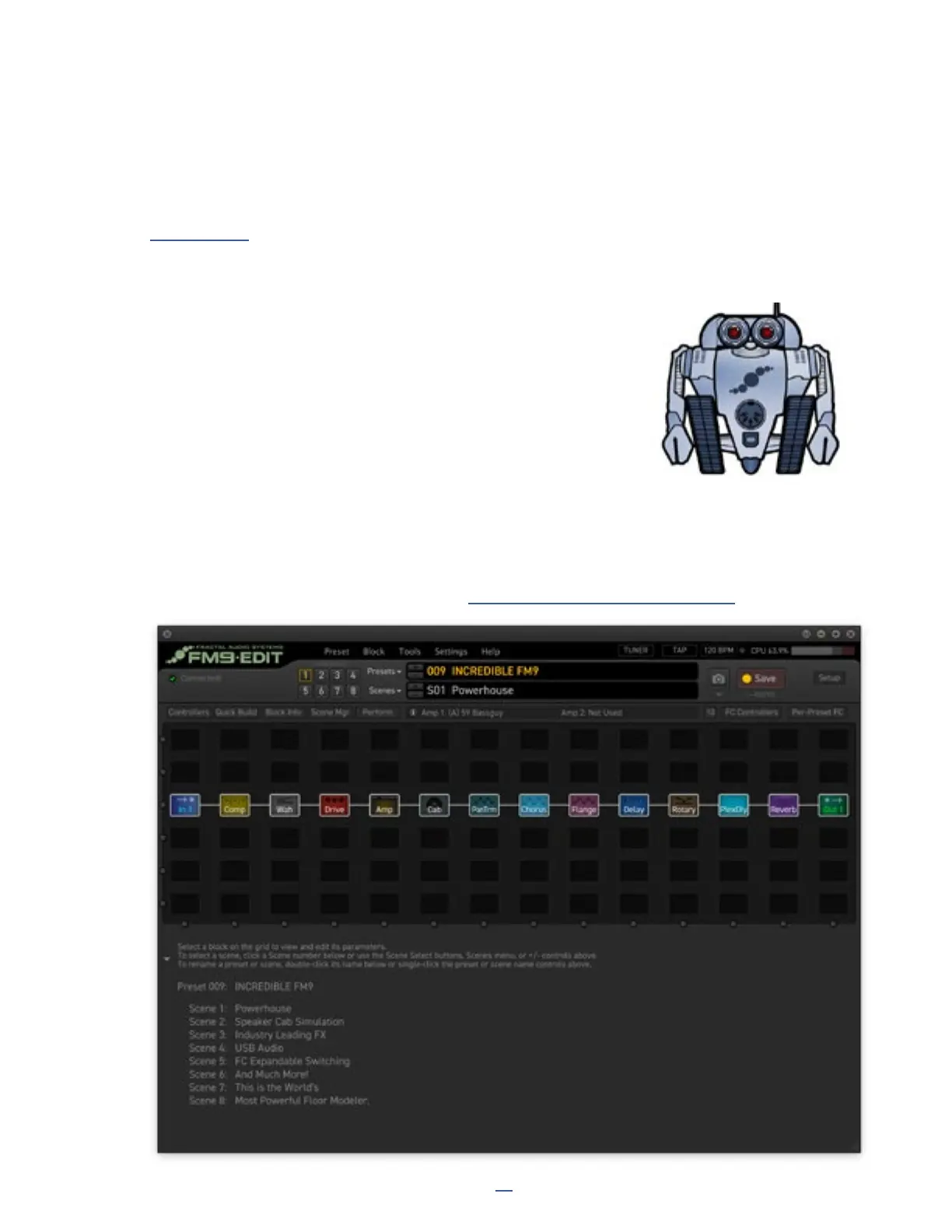The height and width of the screenshot is (1232, 952).
Task: Open Per-Preset FC settings
Action: (x=817, y=712)
